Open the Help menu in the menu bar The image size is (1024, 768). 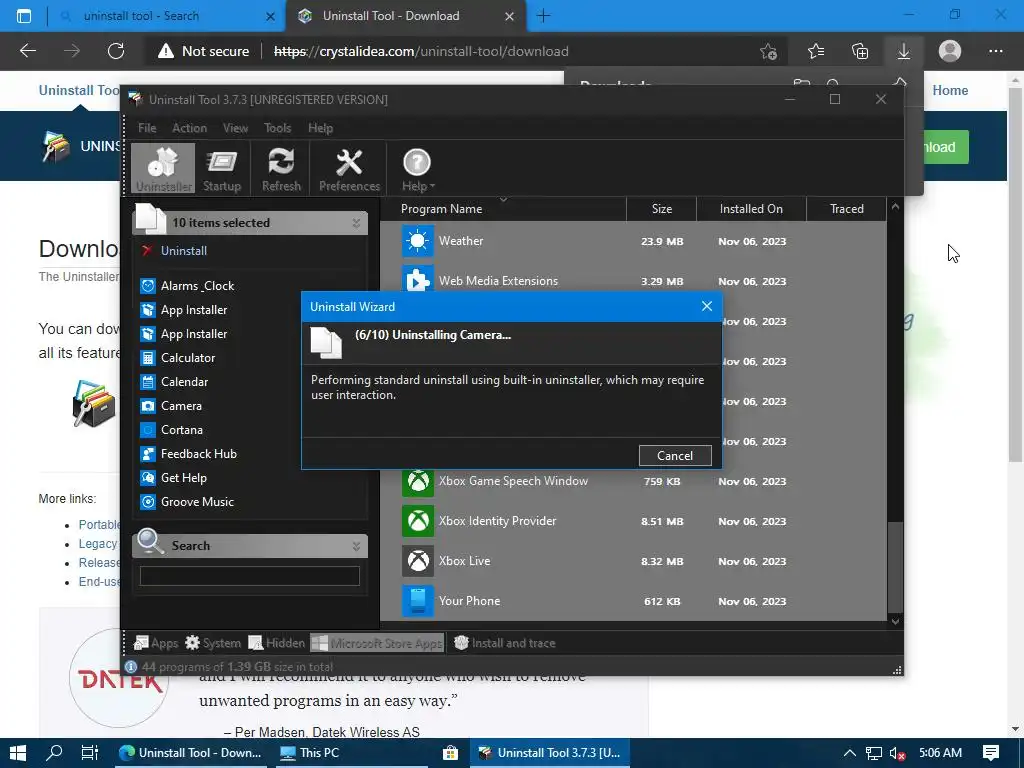[x=320, y=128]
